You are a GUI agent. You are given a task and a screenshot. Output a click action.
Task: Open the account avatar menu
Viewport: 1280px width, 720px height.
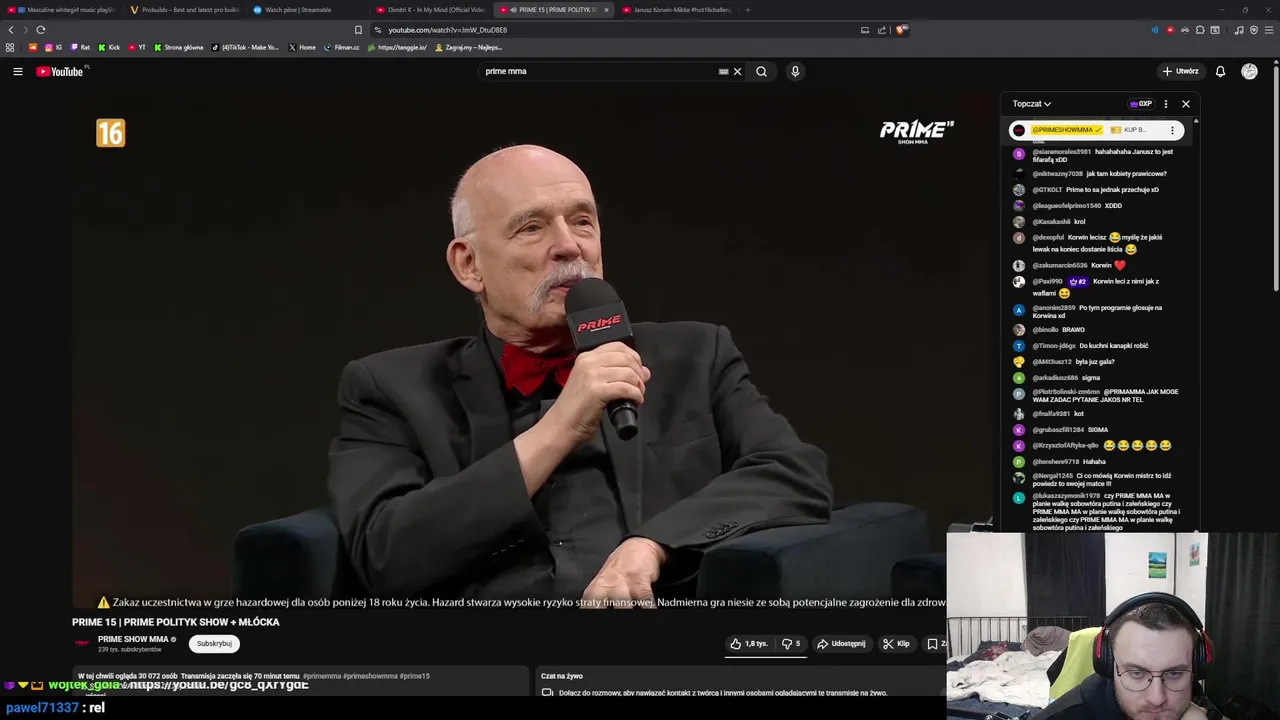click(x=1249, y=71)
